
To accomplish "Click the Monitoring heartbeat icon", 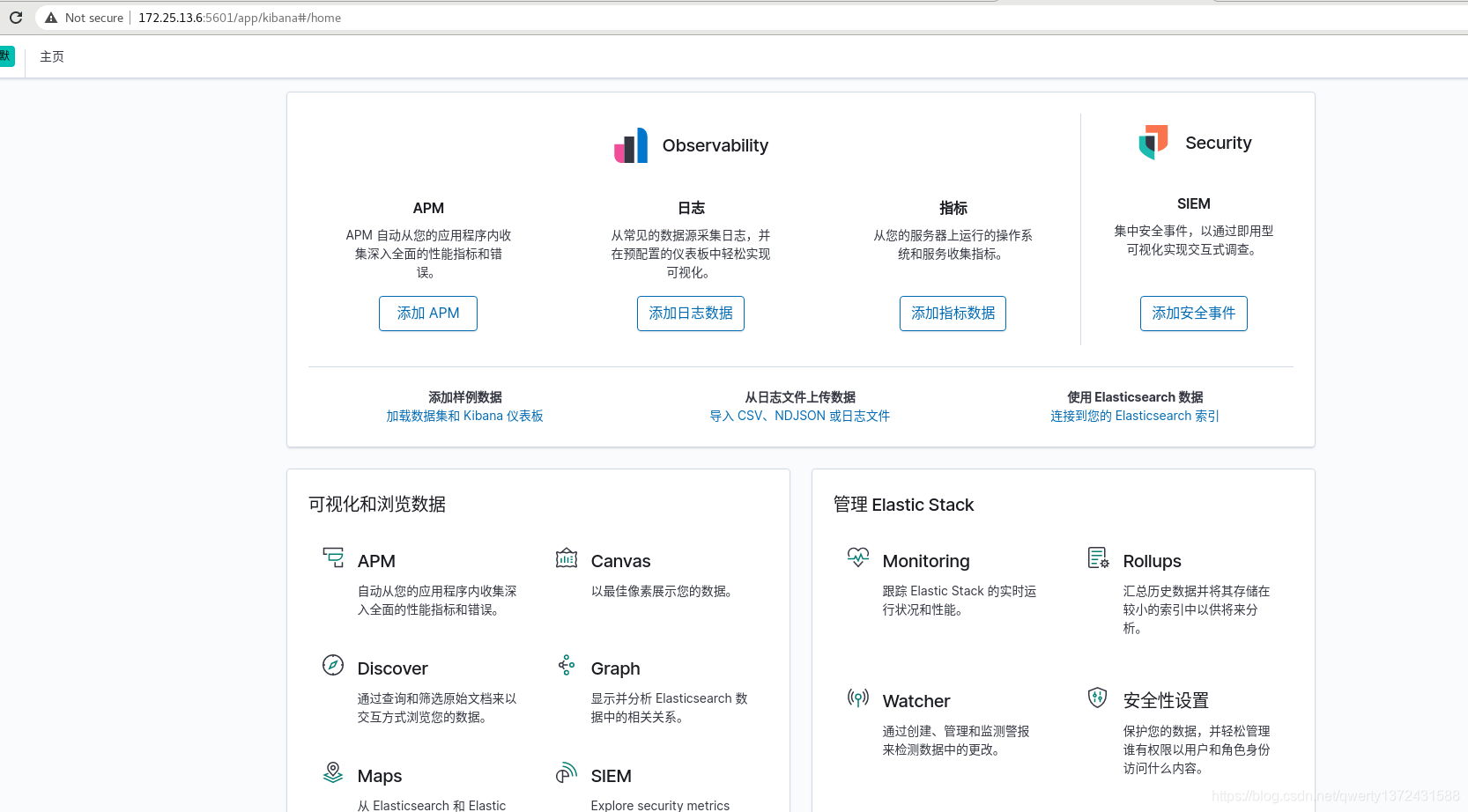I will pyautogui.click(x=858, y=557).
